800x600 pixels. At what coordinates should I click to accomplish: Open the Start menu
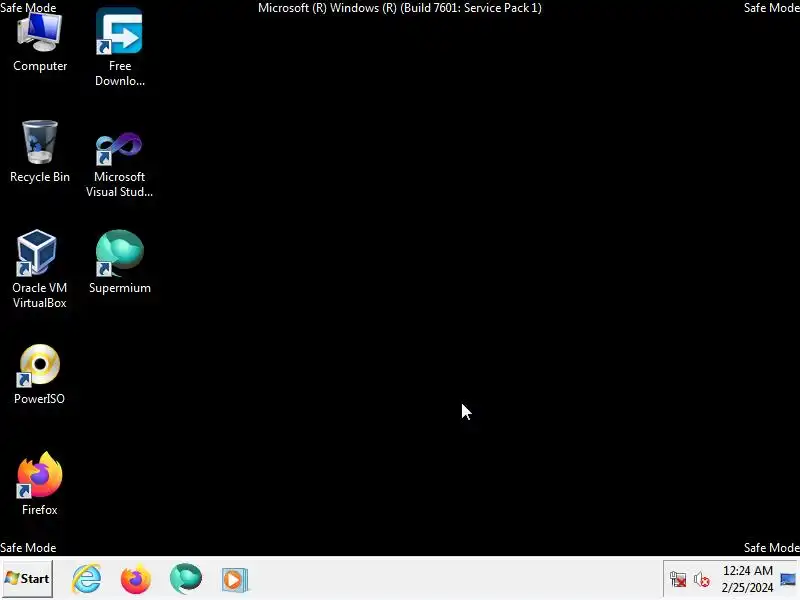[x=27, y=579]
